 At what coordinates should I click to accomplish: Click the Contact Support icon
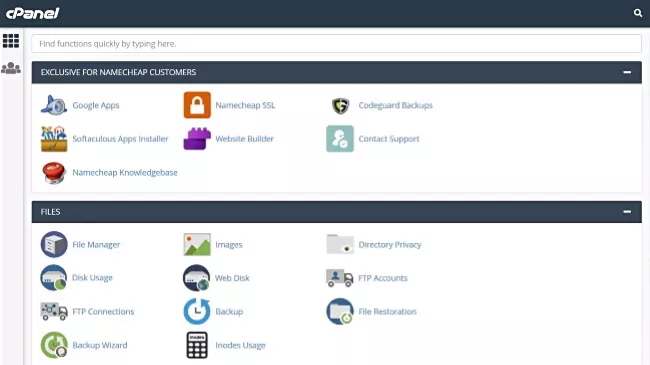click(340, 139)
